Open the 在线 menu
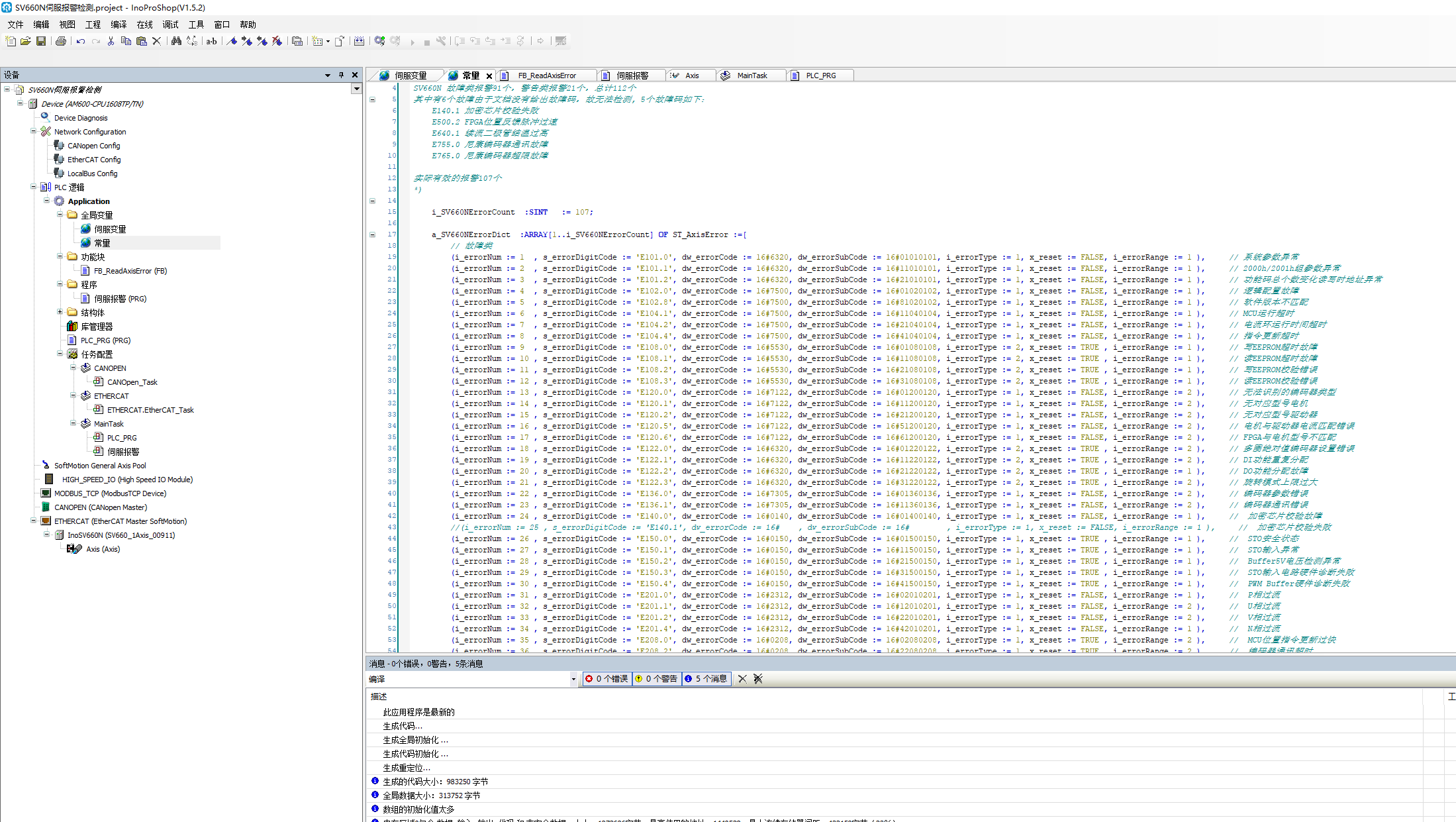This screenshot has width=1456, height=822. (144, 25)
